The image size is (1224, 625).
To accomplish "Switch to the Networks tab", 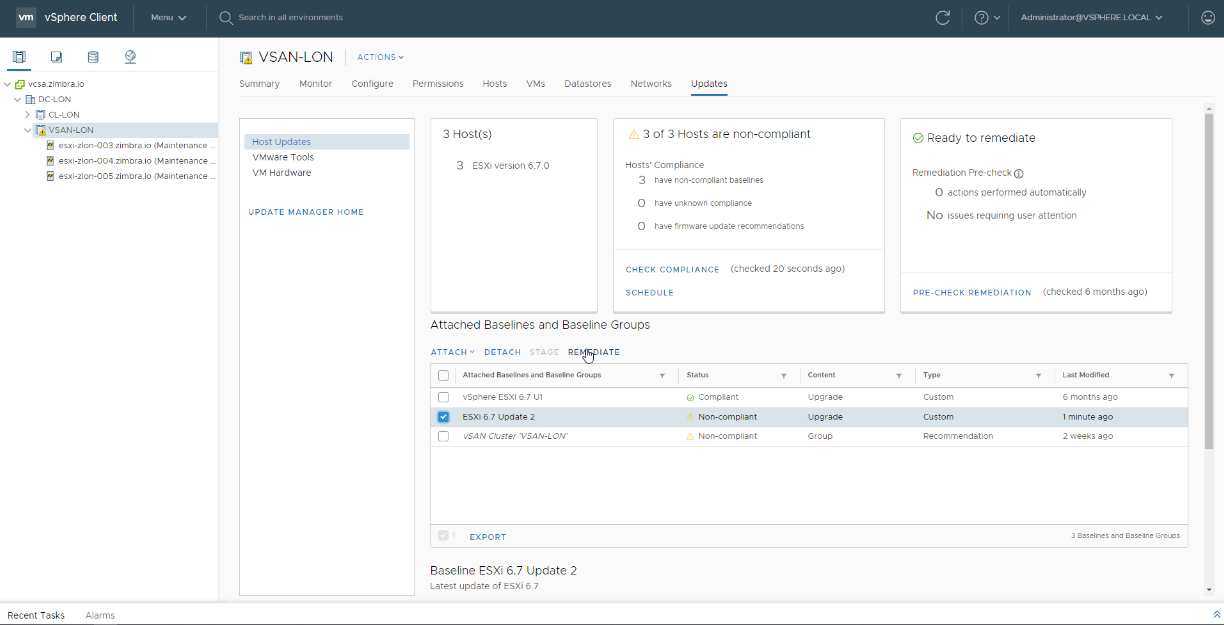I will click(x=651, y=84).
